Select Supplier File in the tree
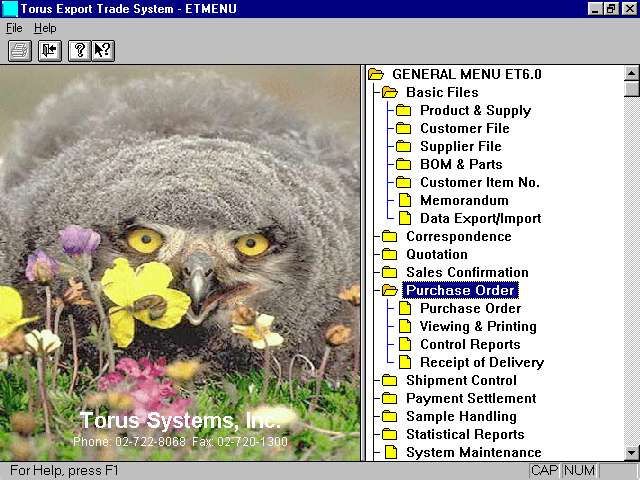 pyautogui.click(x=461, y=146)
